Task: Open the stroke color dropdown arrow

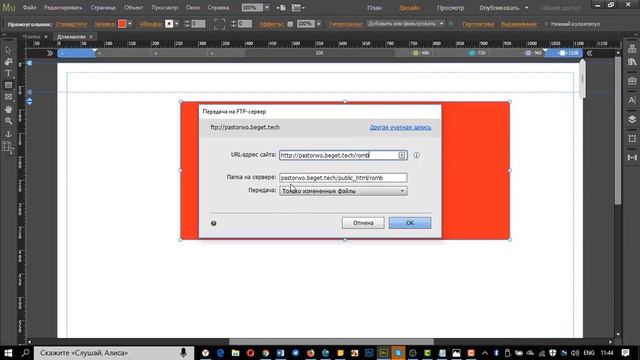Action: coord(177,24)
